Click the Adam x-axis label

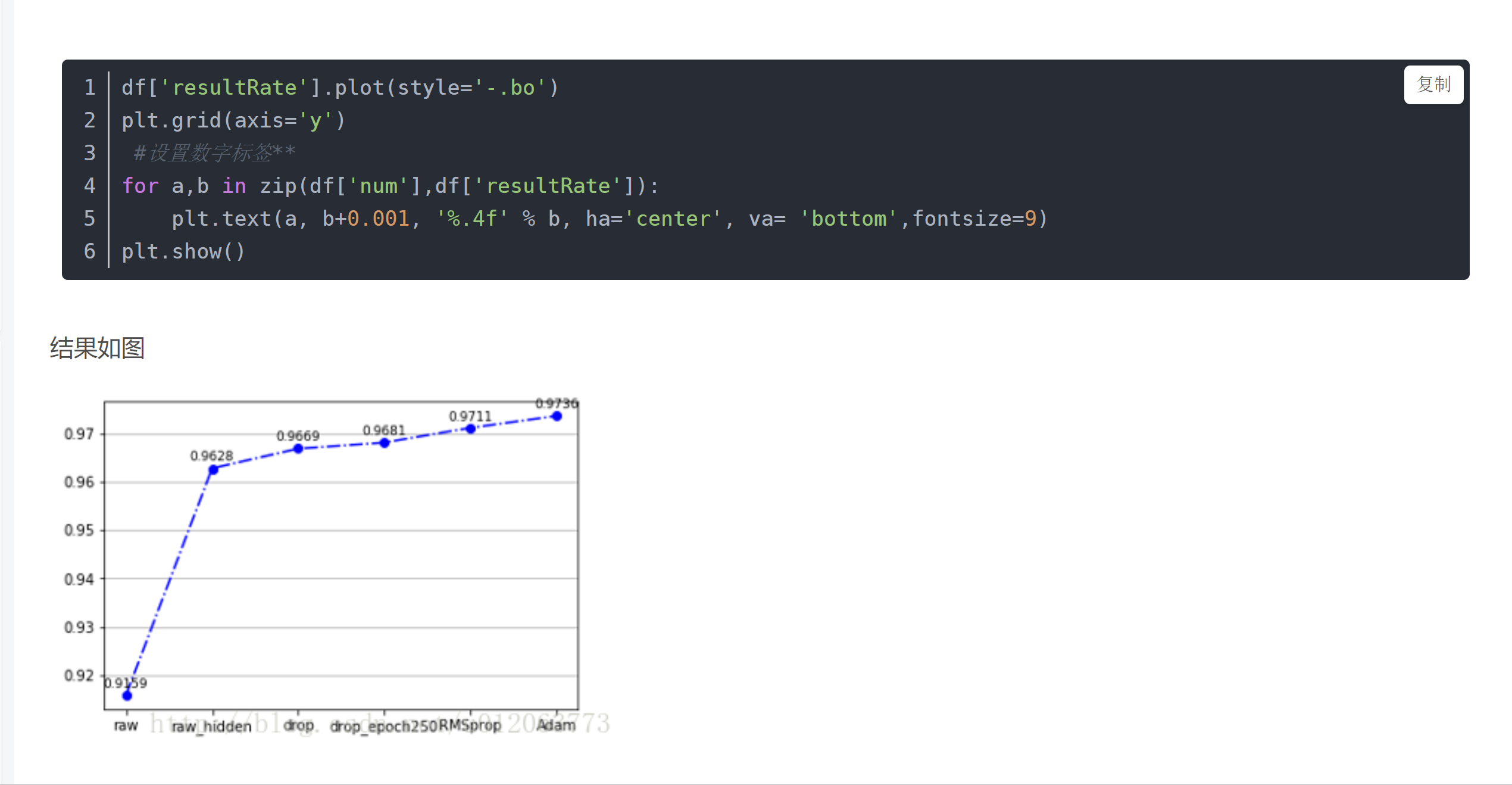tap(556, 725)
